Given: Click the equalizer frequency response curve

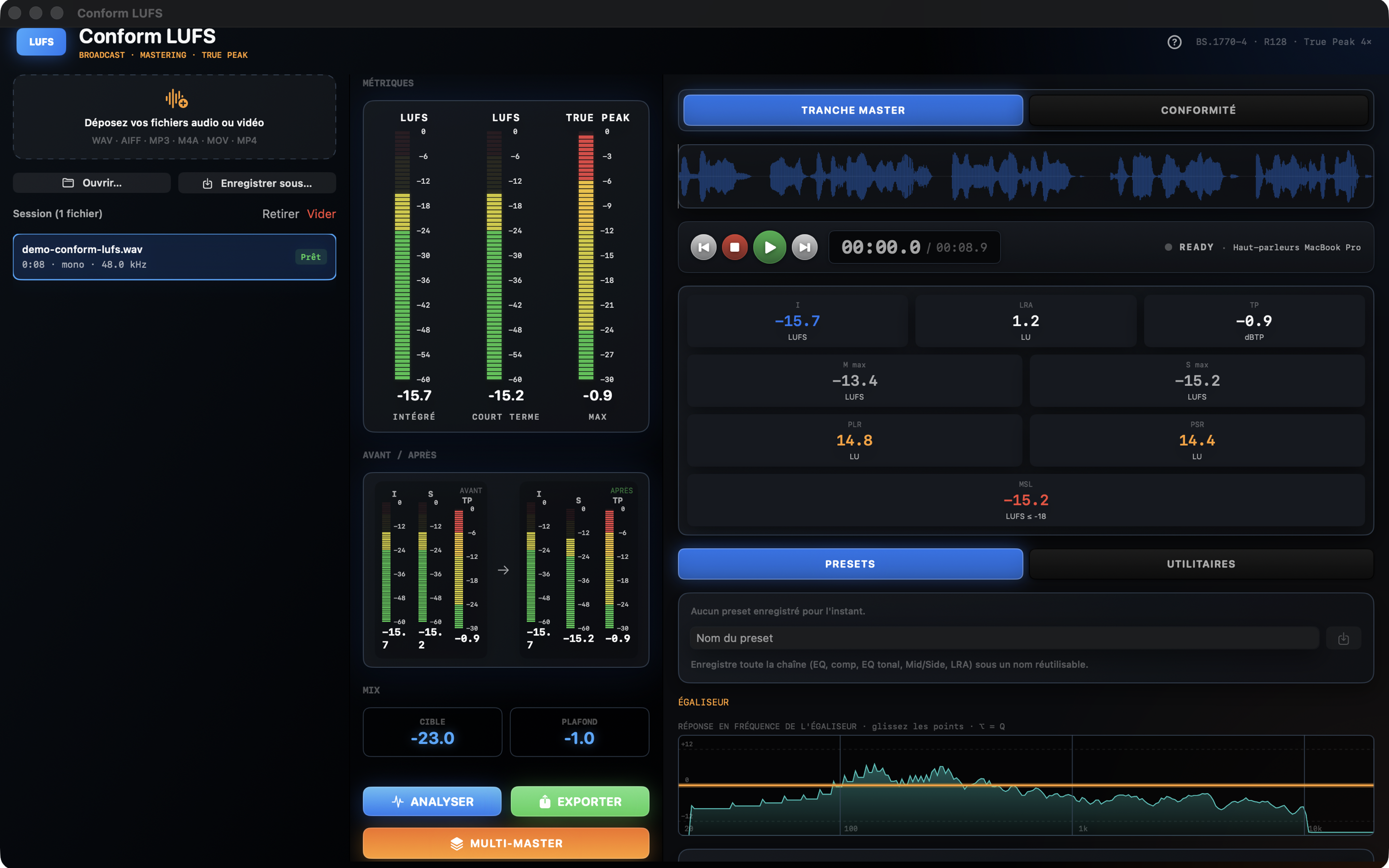Looking at the screenshot, I should click(x=1026, y=786).
